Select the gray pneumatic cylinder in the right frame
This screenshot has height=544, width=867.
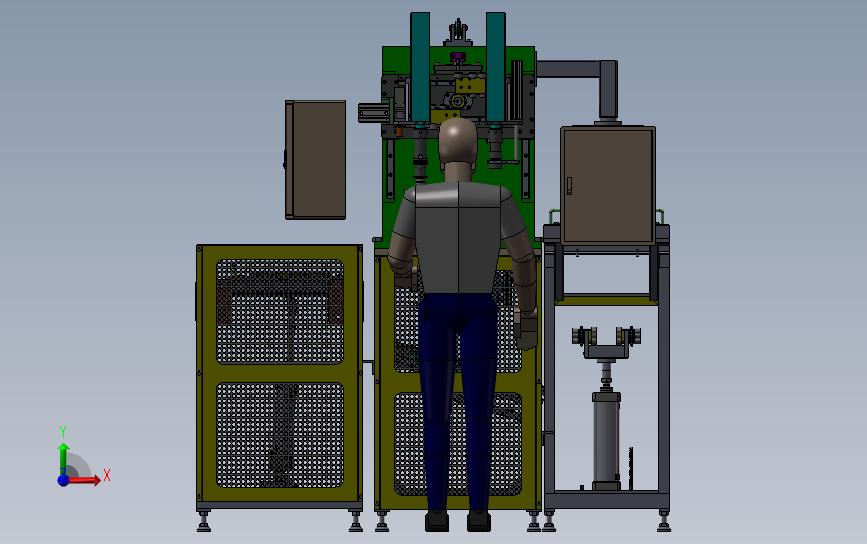pyautogui.click(x=606, y=440)
